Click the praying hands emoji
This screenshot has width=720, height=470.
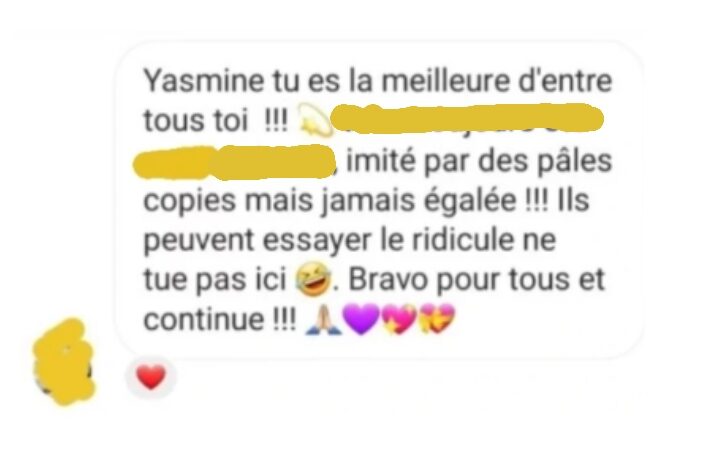(x=324, y=319)
